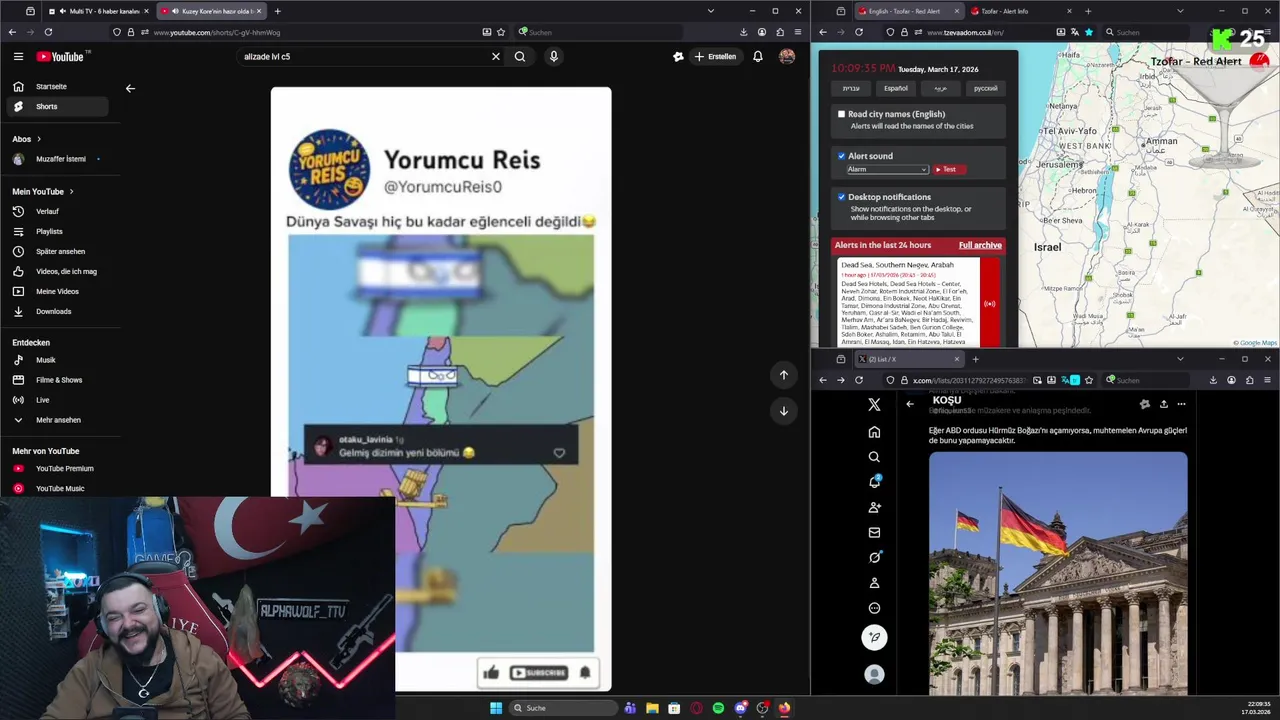The width and height of the screenshot is (1280, 720).
Task: Go to previous Short with up arrow
Action: 784,375
